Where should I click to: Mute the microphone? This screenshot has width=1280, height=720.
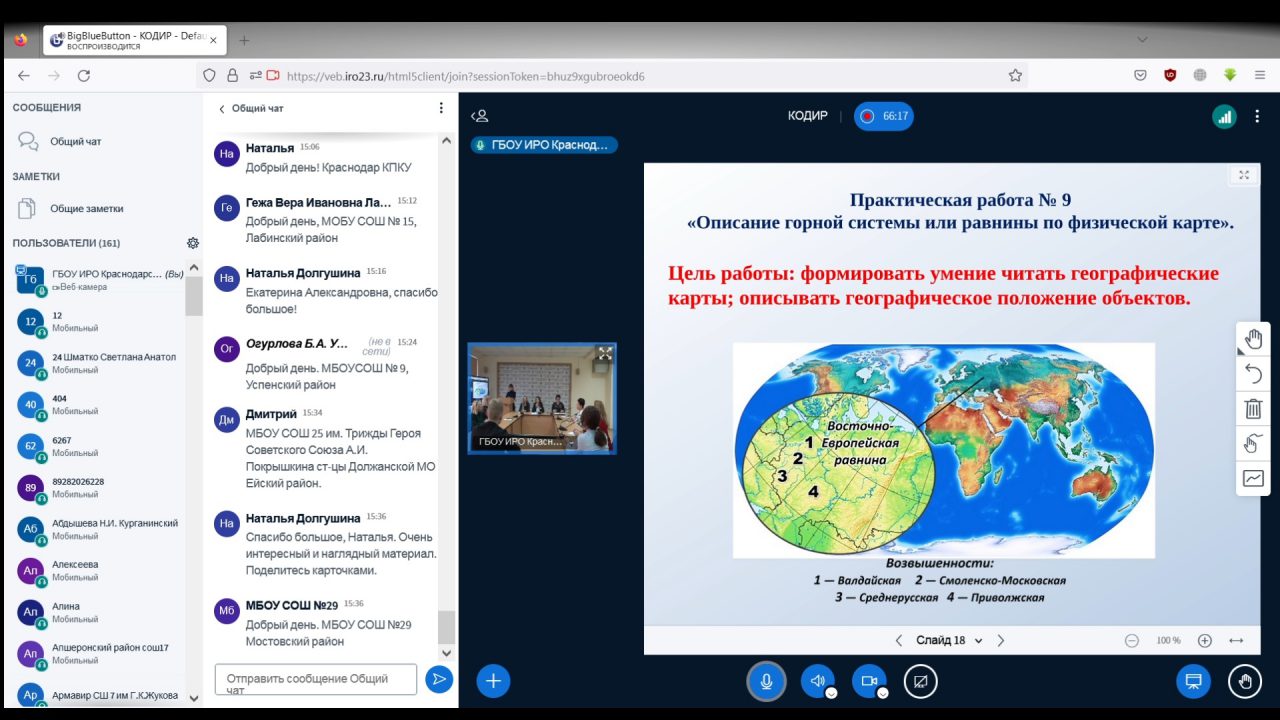tap(766, 681)
